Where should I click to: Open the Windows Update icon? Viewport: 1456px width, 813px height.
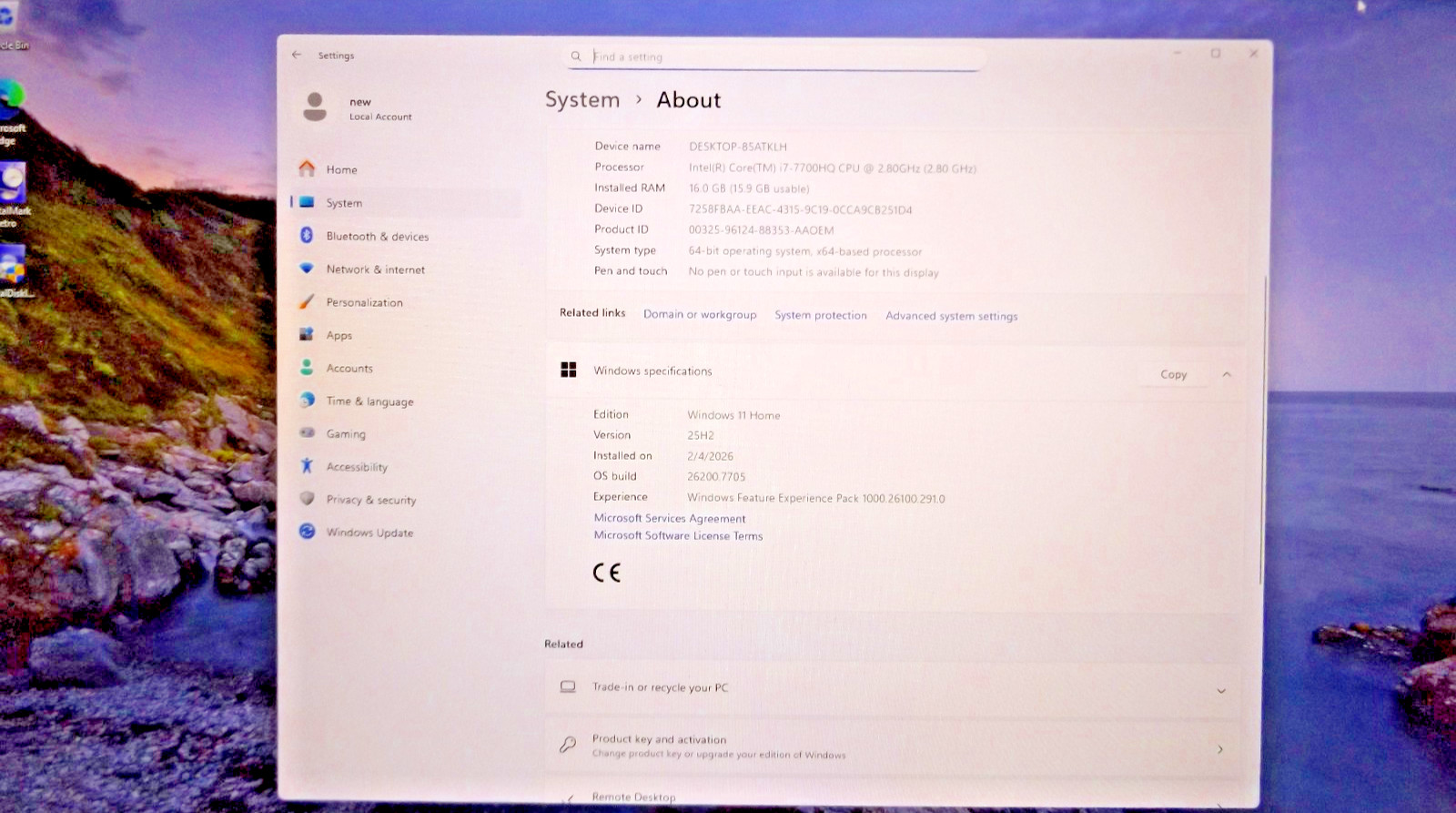(x=307, y=532)
